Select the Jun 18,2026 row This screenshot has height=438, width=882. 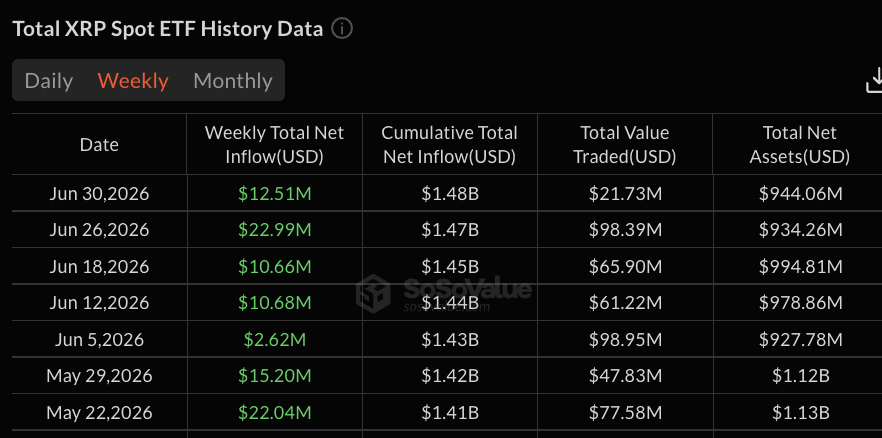447,266
